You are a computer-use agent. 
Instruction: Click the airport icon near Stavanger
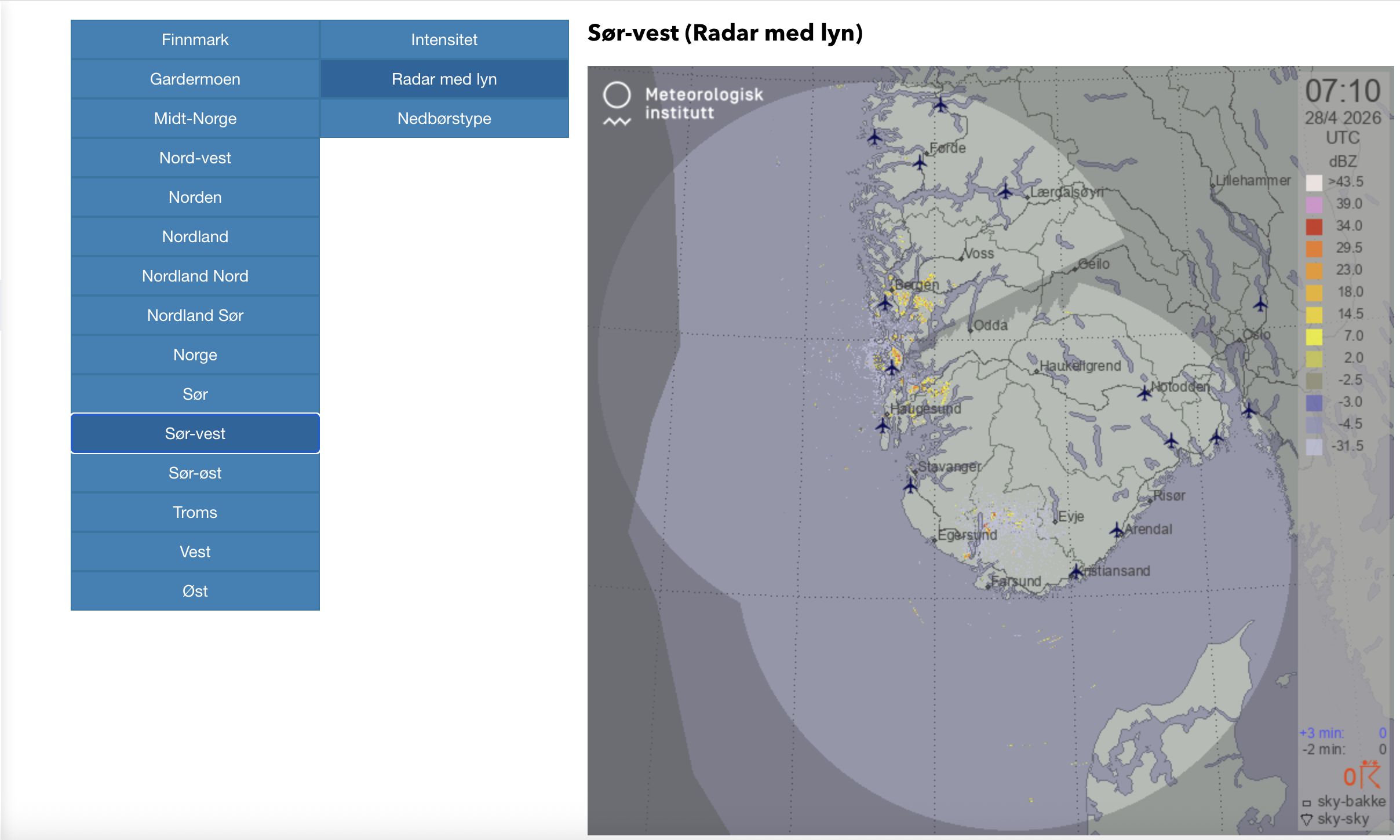point(910,485)
